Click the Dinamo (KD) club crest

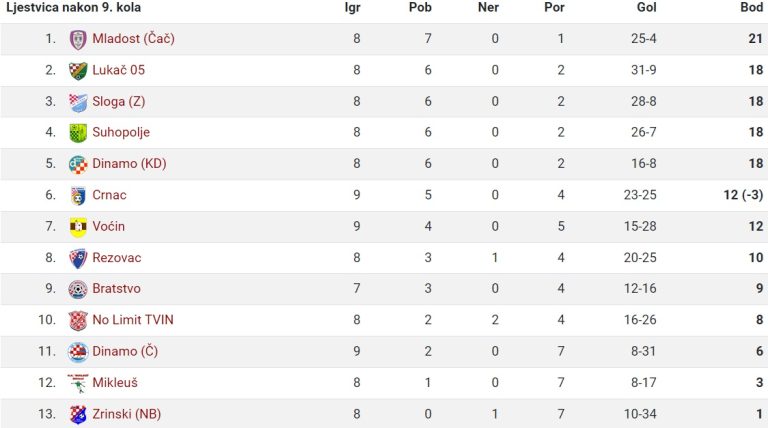(x=78, y=164)
